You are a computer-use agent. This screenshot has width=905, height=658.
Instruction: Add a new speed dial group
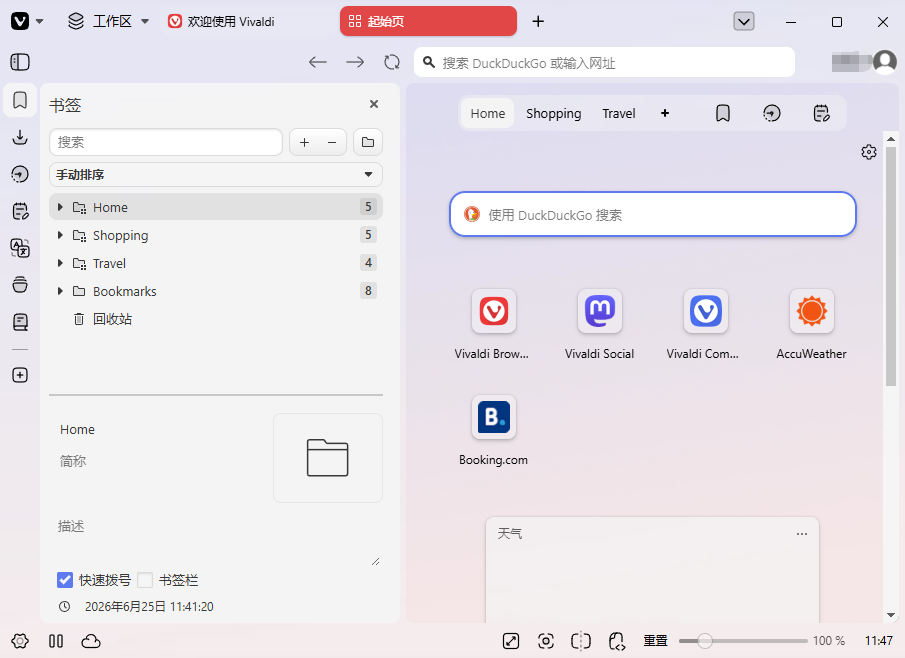click(x=665, y=113)
